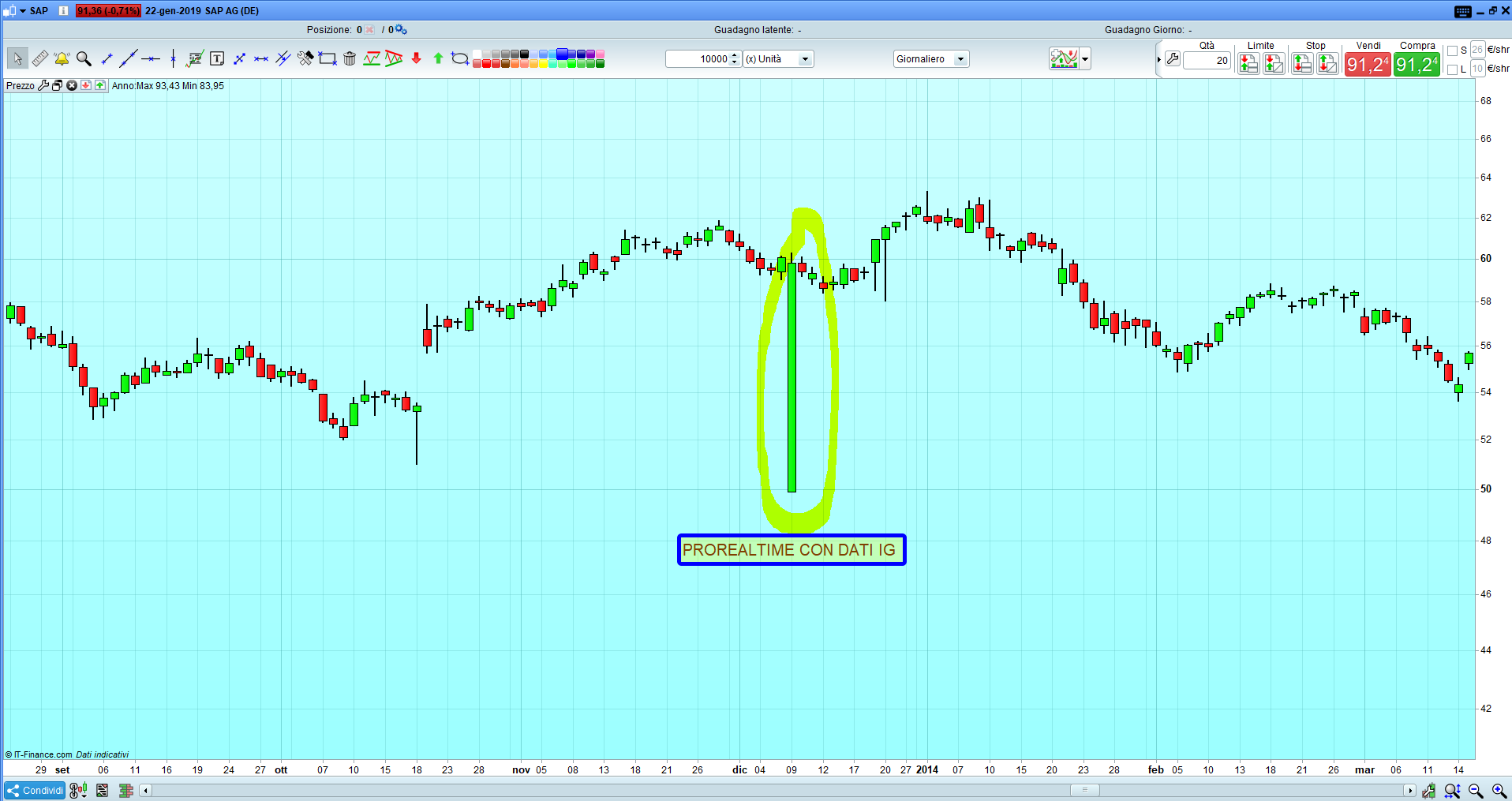Select the text annotation tool
The width and height of the screenshot is (1512, 801).
coord(217,58)
